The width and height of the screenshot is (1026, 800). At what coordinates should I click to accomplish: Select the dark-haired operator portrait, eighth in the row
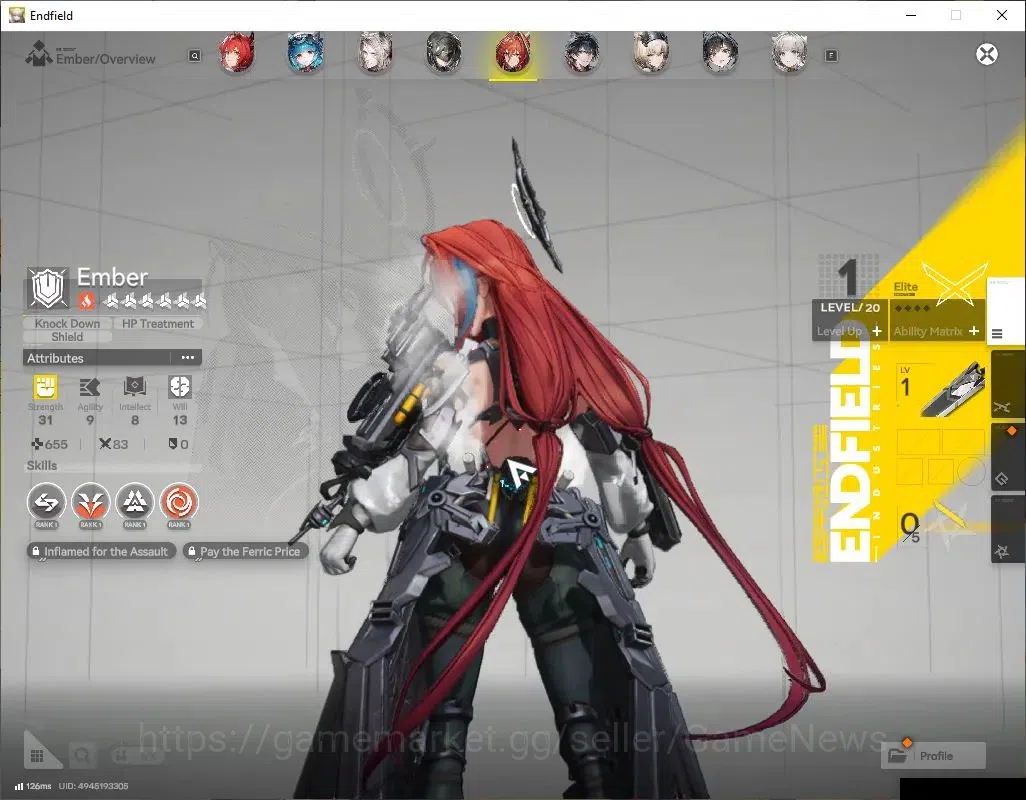coord(720,54)
